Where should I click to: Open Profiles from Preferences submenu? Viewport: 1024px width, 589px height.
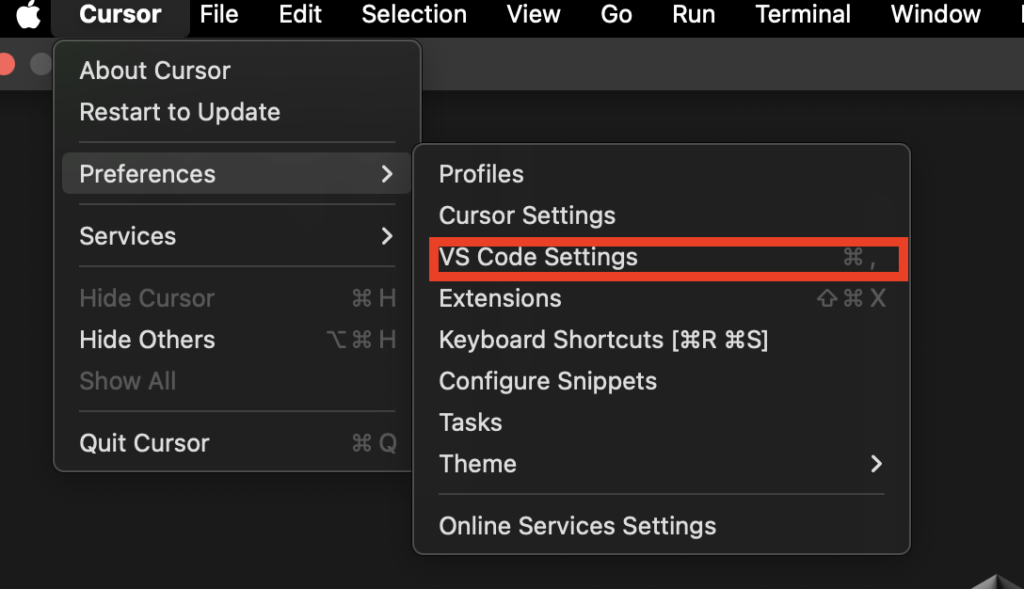481,174
